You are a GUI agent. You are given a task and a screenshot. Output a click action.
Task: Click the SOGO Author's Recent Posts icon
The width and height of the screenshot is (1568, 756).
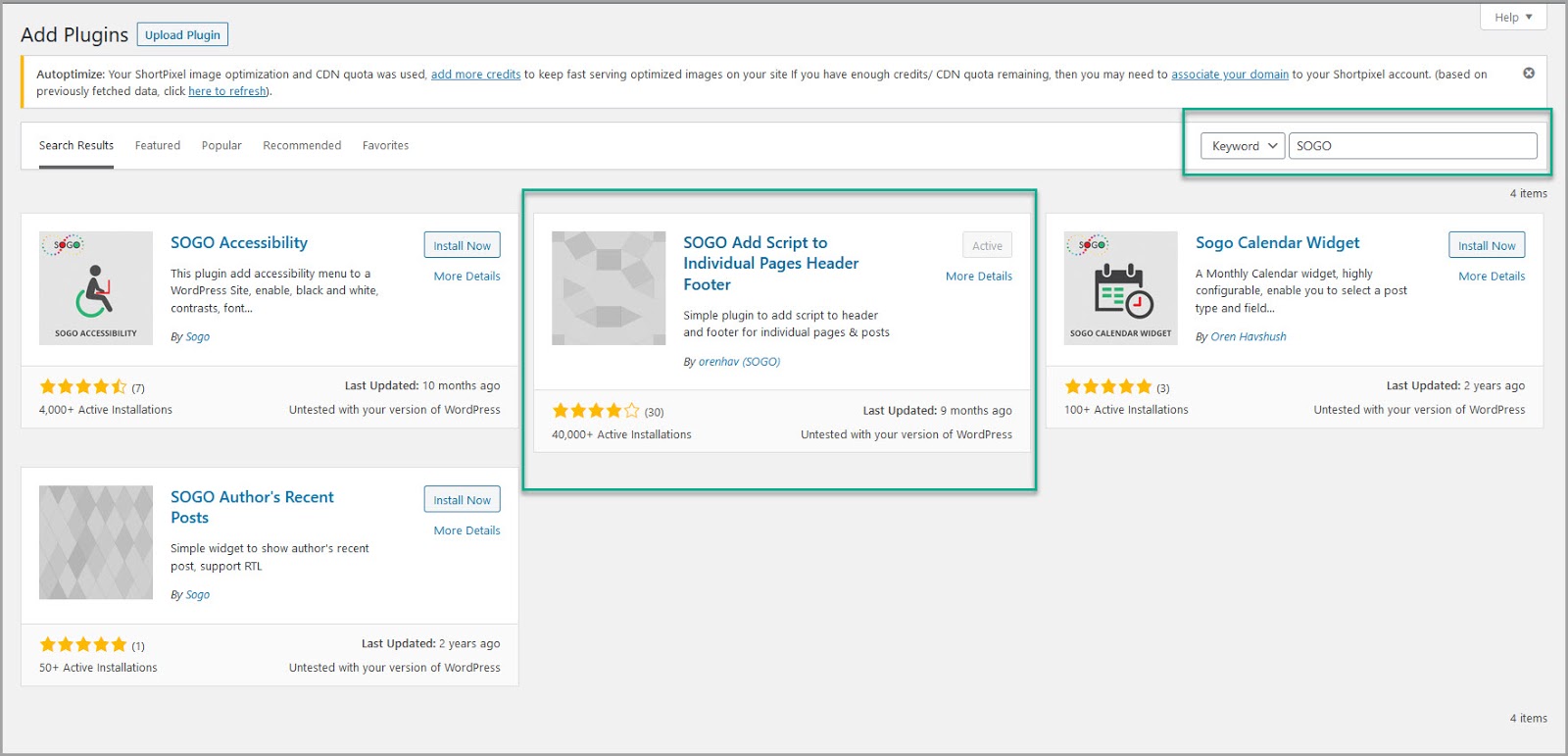(x=96, y=542)
